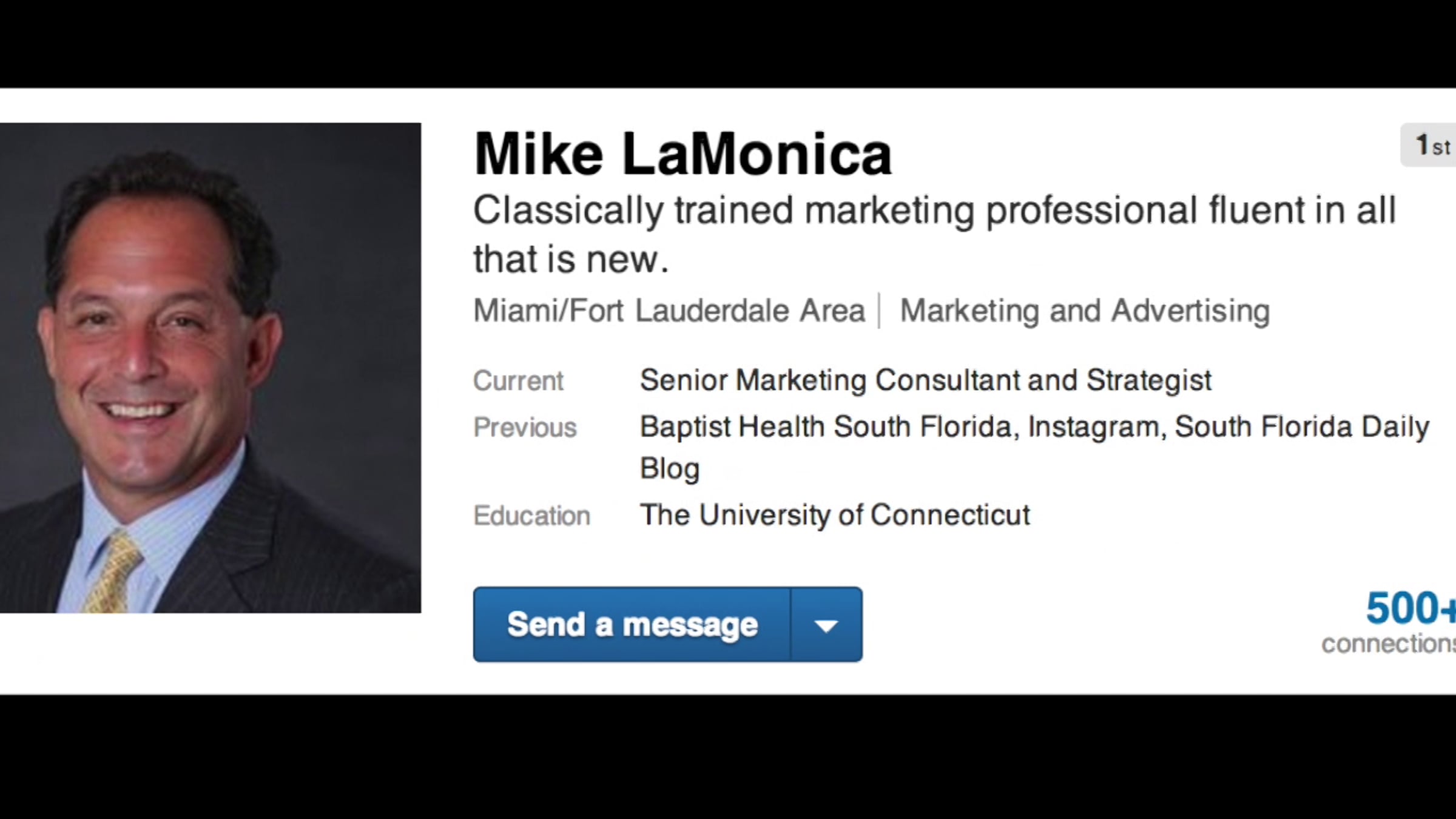The image size is (1456, 819).
Task: Click the Education row label
Action: tap(531, 516)
